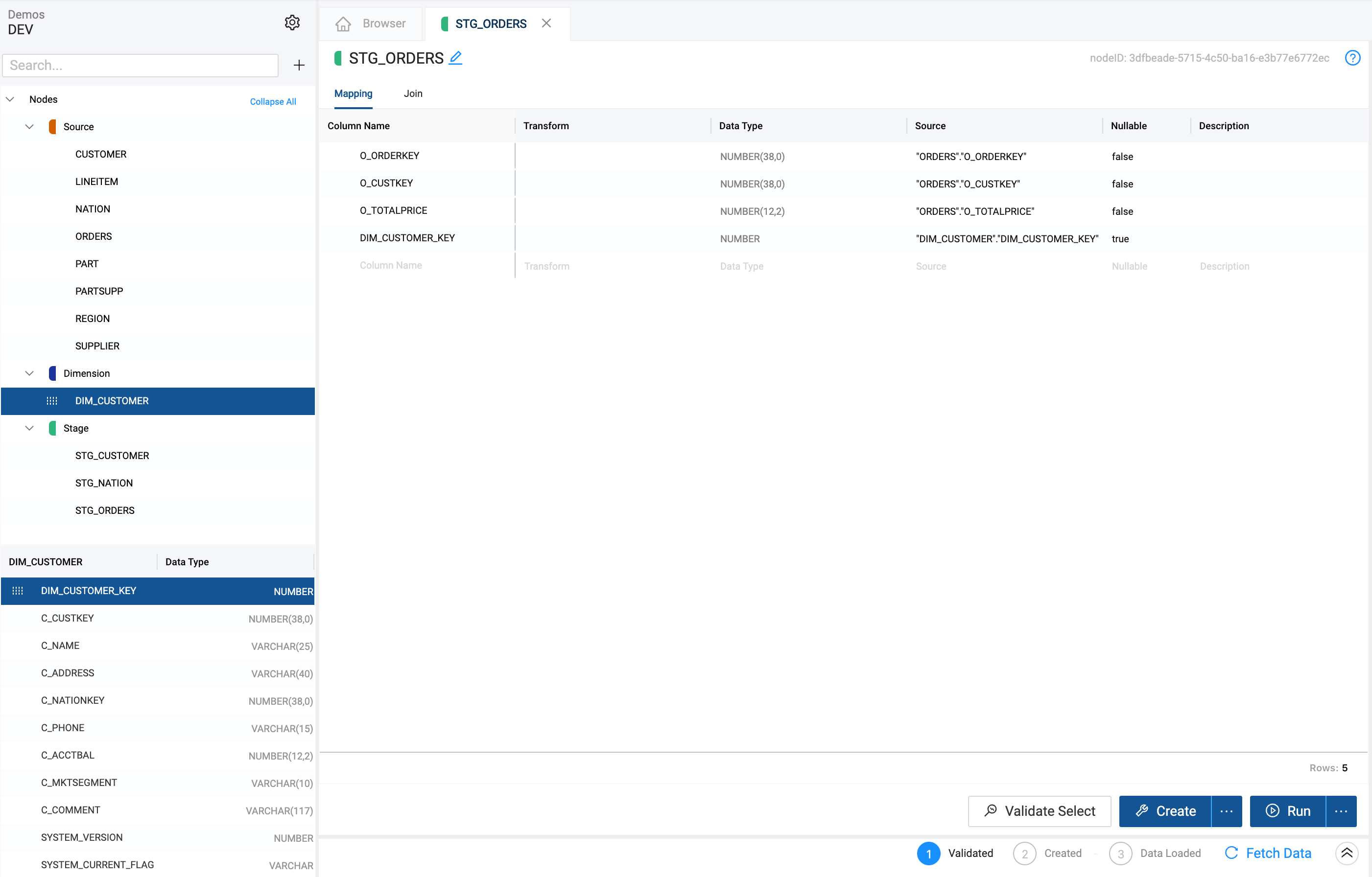Expand the bottom panel with up chevrons
This screenshot has width=1372, height=877.
pos(1347,853)
